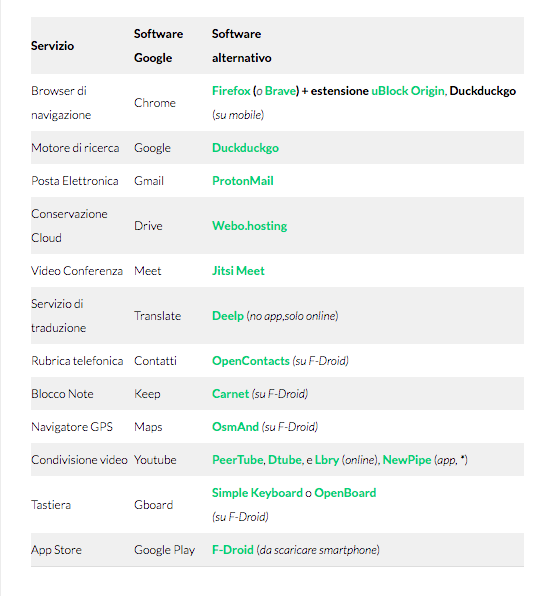Screen dimensions: 554x596
Task: Select the Software alternativo column header
Action: click(x=241, y=46)
